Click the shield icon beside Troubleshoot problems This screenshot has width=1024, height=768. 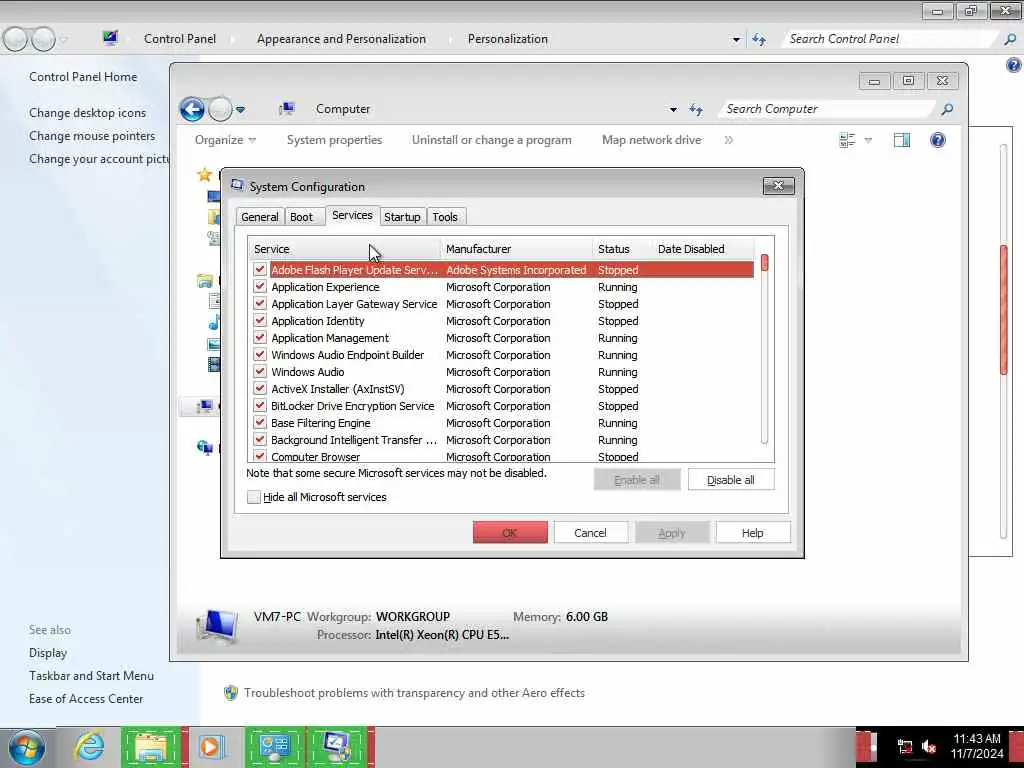point(231,693)
